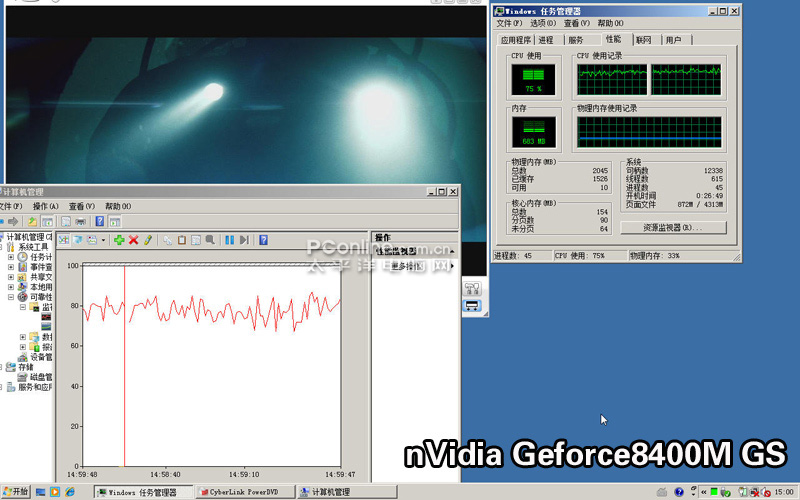Switch to CyberLink PowerDVD taskbar button
The image size is (800, 500).
tap(246, 492)
